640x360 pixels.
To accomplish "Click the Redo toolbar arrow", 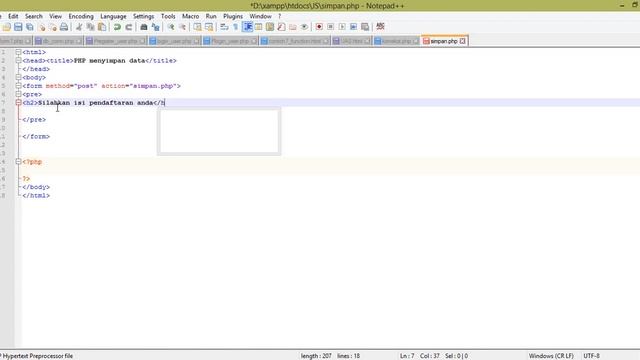I will tap(129, 27).
